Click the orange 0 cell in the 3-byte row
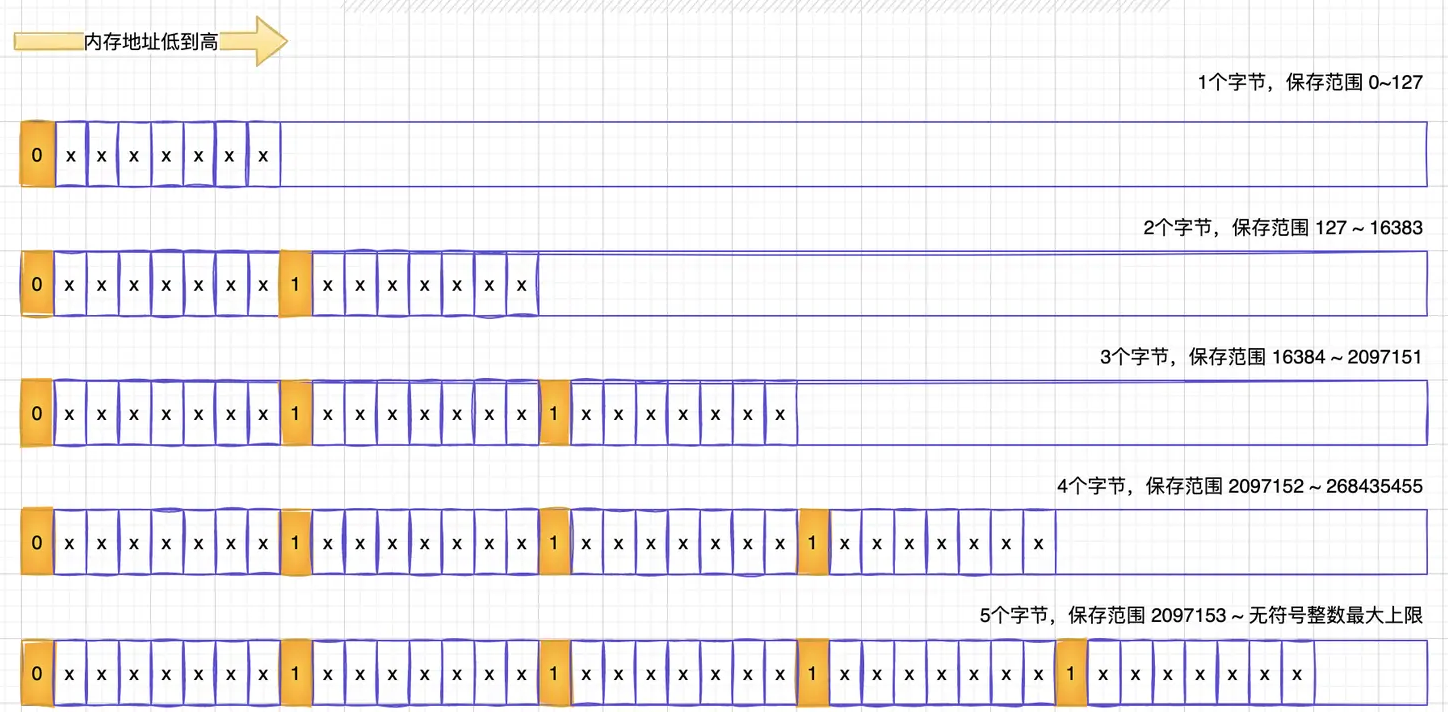 (x=37, y=413)
